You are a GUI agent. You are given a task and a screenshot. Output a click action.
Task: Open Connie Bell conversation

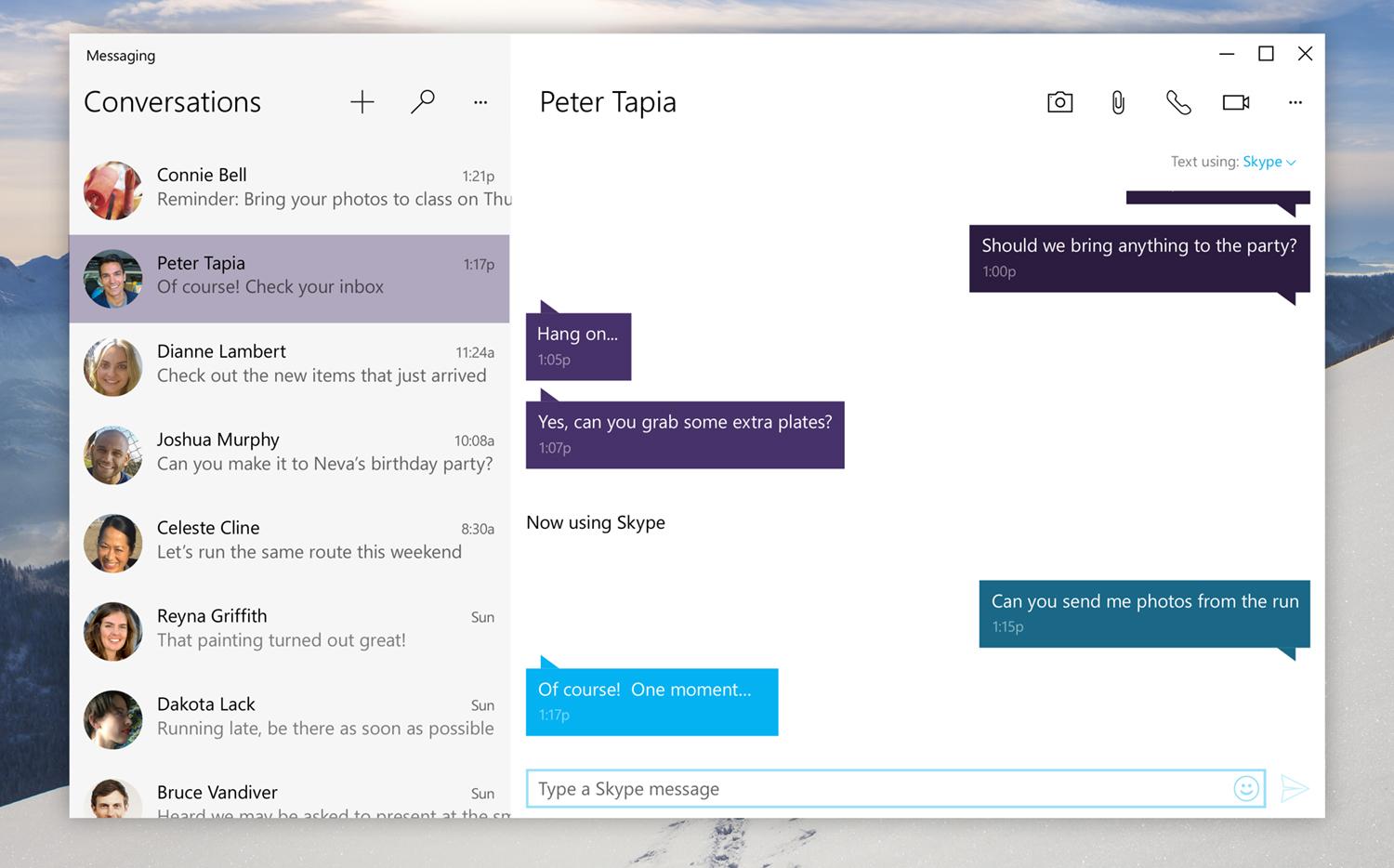pos(289,191)
